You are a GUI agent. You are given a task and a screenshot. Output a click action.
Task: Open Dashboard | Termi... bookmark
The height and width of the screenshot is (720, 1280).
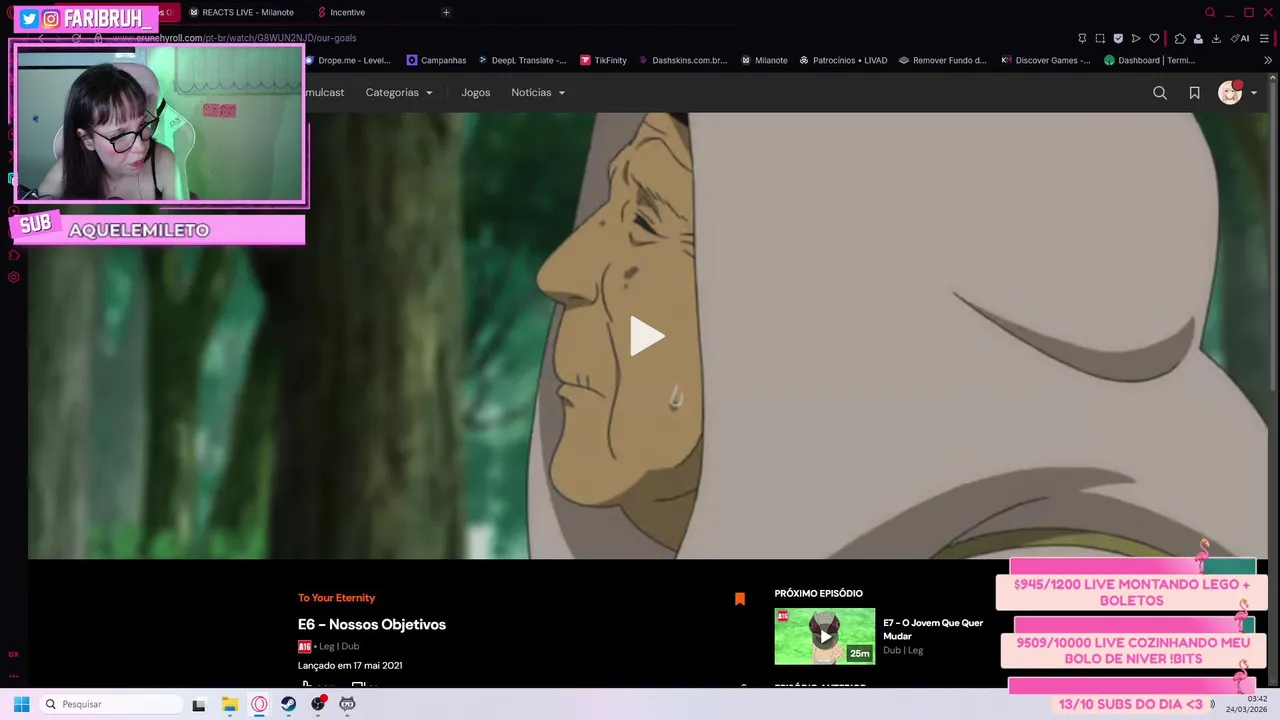[x=1149, y=60]
